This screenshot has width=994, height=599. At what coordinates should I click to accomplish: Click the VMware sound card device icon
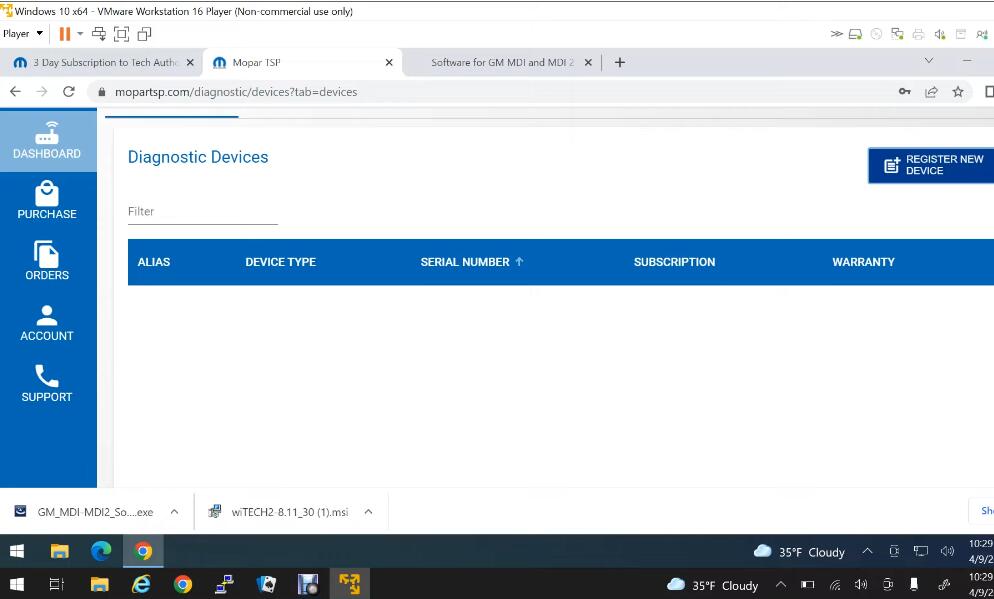click(x=939, y=34)
